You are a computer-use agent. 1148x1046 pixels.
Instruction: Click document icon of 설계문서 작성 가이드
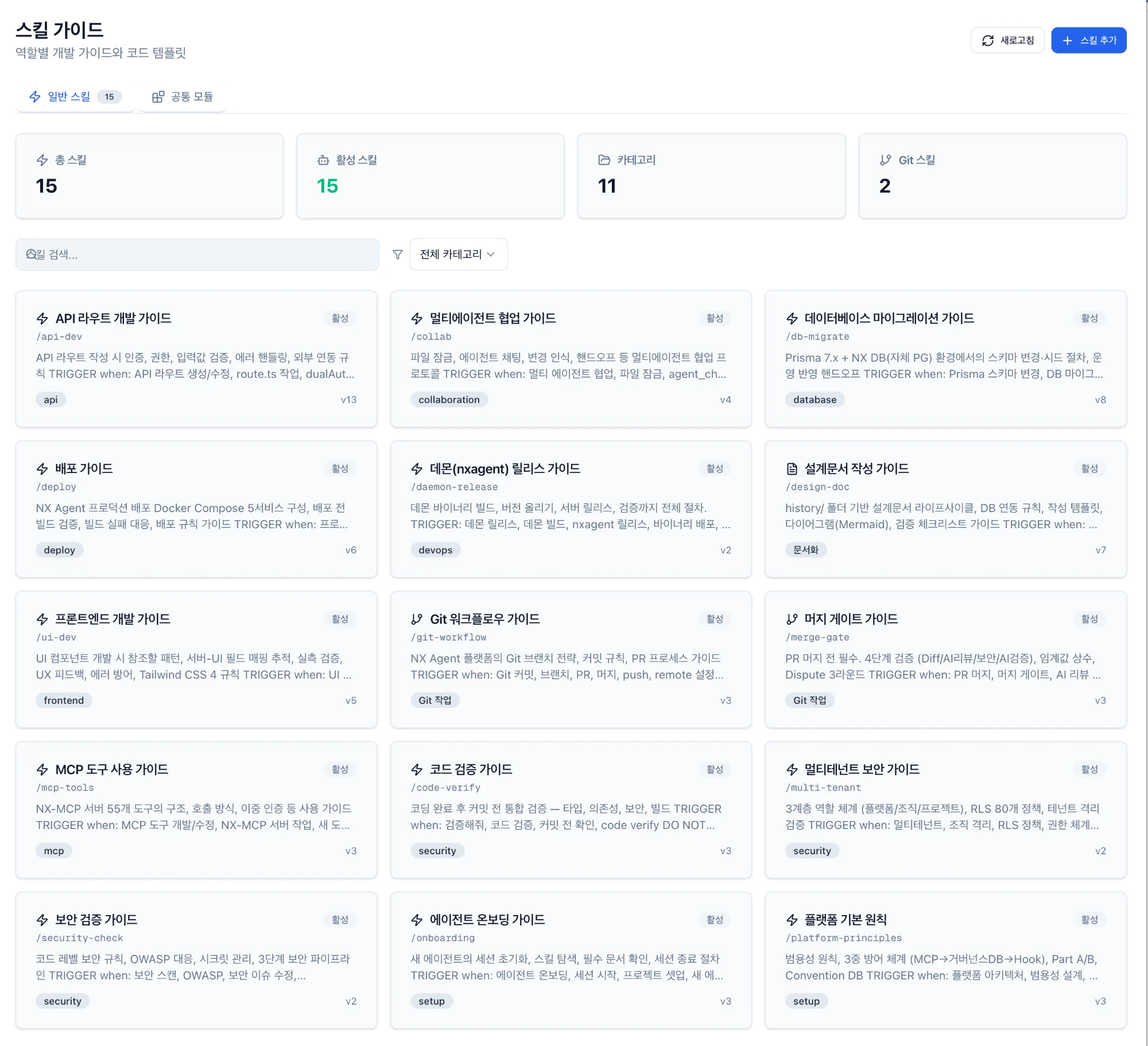(792, 468)
